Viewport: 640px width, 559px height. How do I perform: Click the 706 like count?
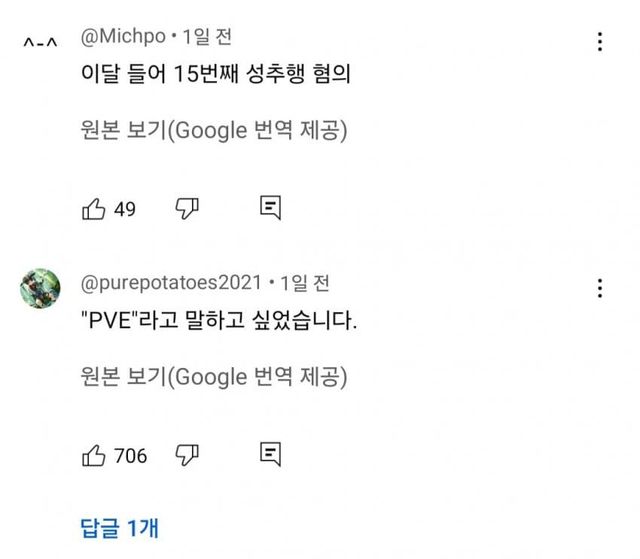click(131, 456)
